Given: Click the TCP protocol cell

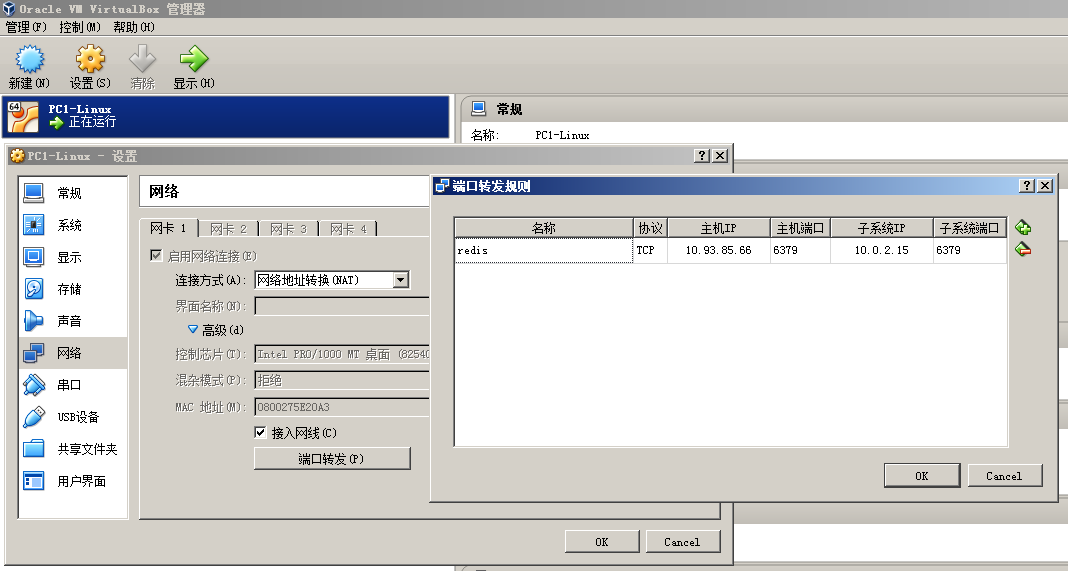Looking at the screenshot, I should (650, 250).
